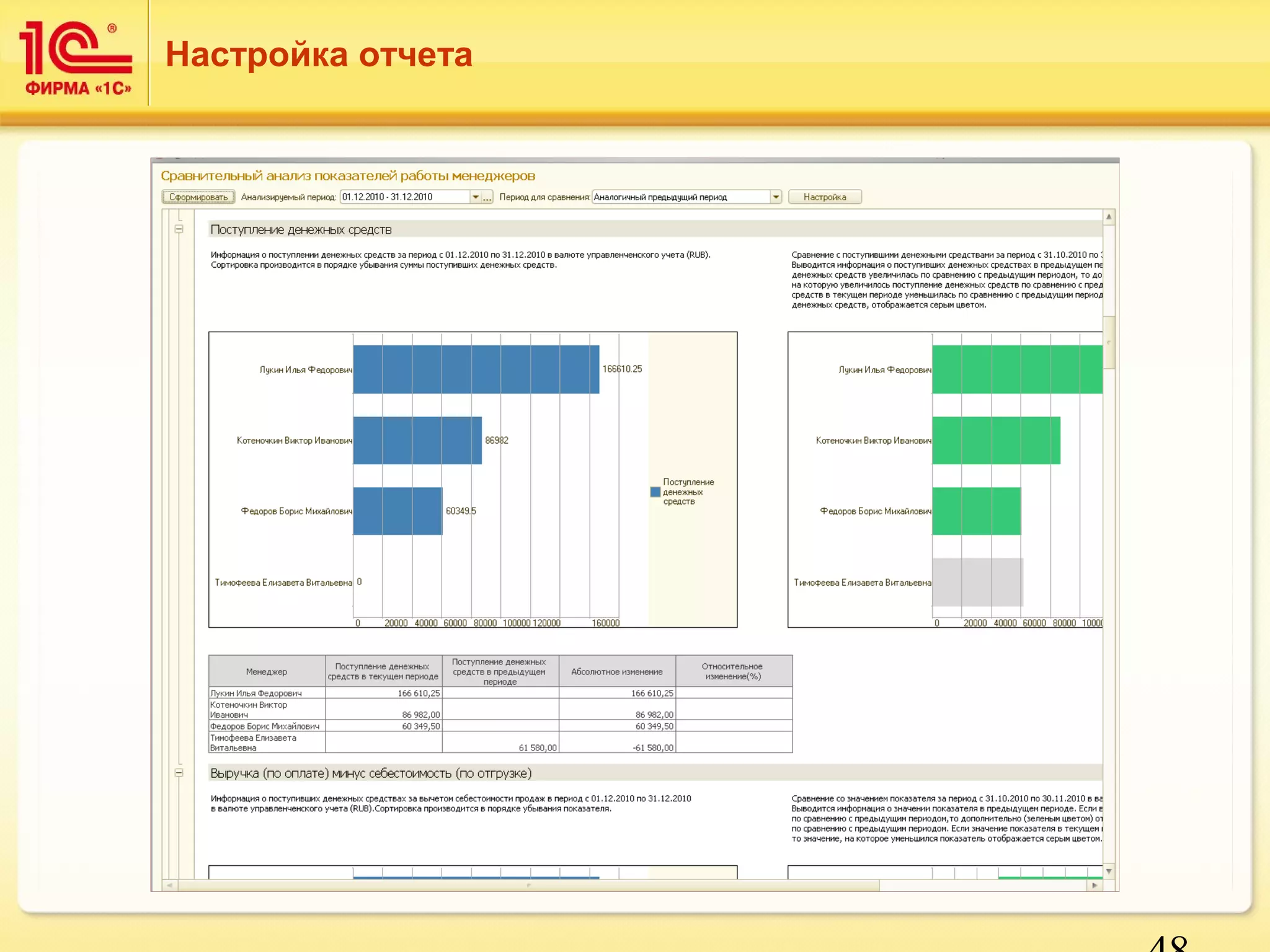This screenshot has width=1270, height=952.
Task: Click the heading Выручка (по оплате) минус себестоимость
Action: (371, 773)
